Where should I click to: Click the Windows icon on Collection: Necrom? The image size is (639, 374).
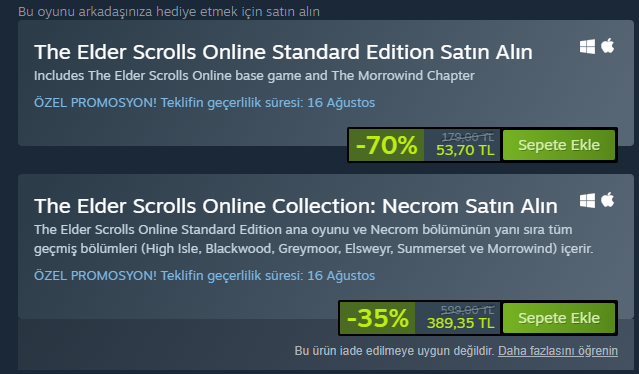click(587, 200)
